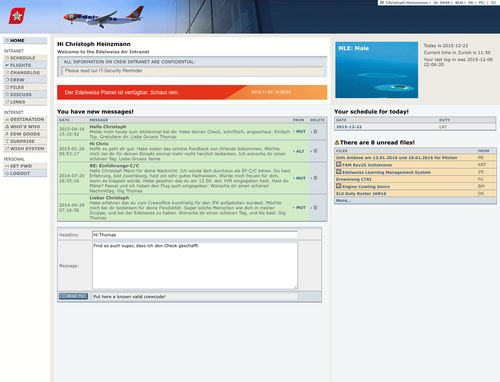Viewport: 500px width, 382px height.
Task: Click sender MUT on Einführungs-C/C message
Action: tap(300, 178)
